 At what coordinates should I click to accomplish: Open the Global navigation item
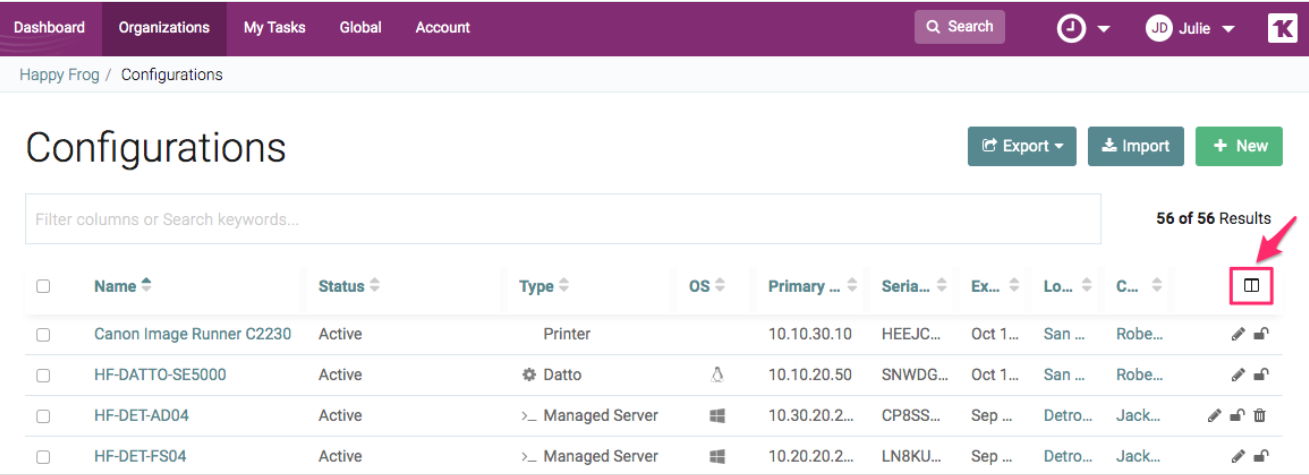pos(360,28)
